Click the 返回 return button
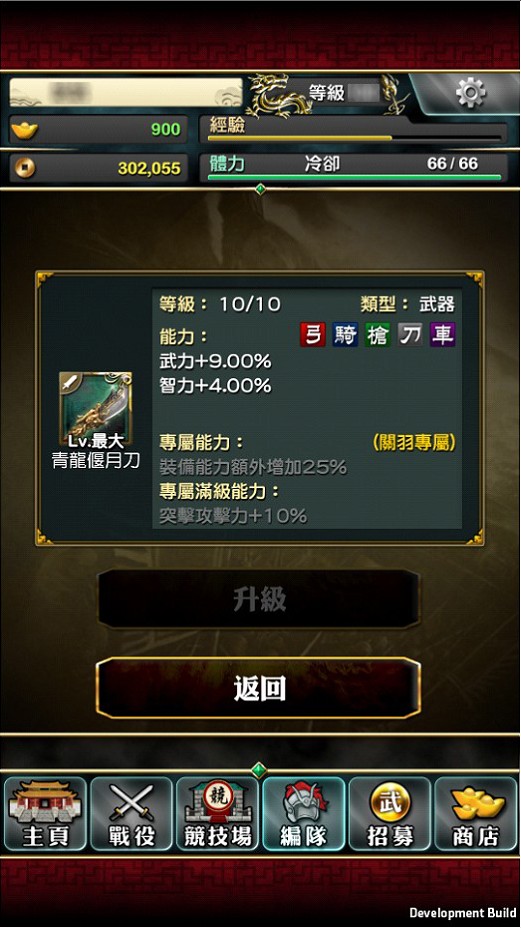 [259, 688]
